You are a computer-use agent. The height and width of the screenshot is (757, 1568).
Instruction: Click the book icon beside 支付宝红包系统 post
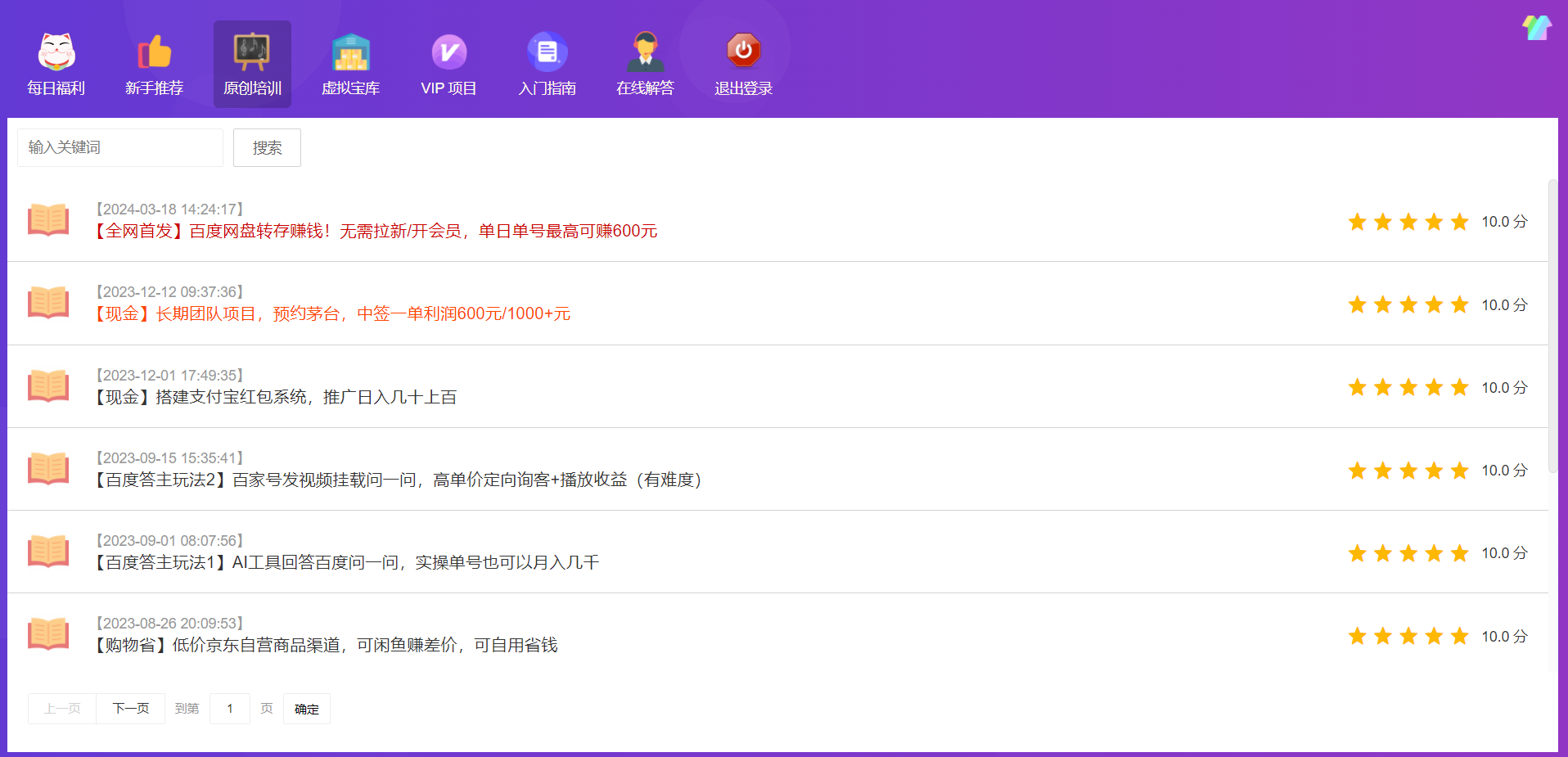tap(48, 385)
